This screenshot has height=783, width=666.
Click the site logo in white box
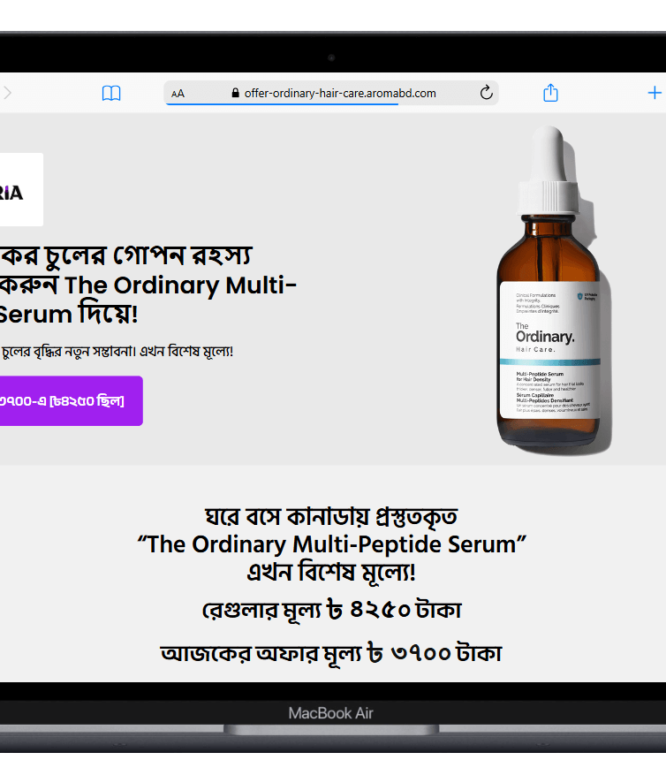click(21, 189)
